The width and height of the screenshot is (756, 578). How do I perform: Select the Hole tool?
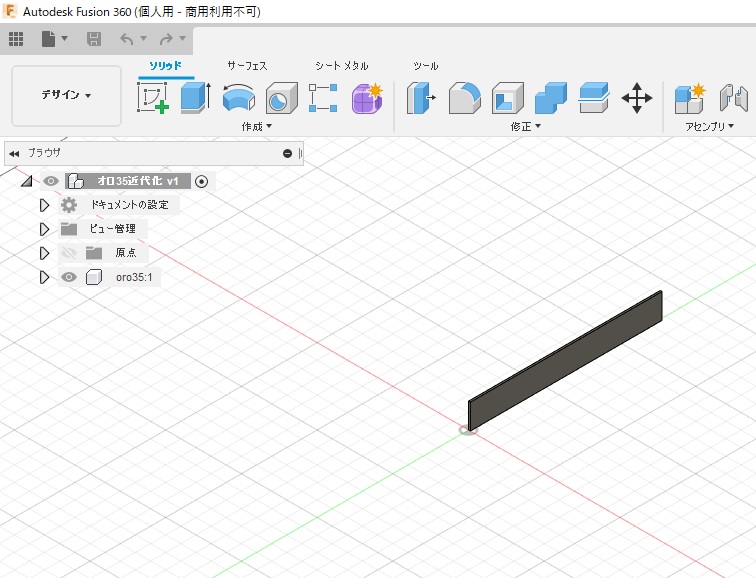(x=282, y=98)
